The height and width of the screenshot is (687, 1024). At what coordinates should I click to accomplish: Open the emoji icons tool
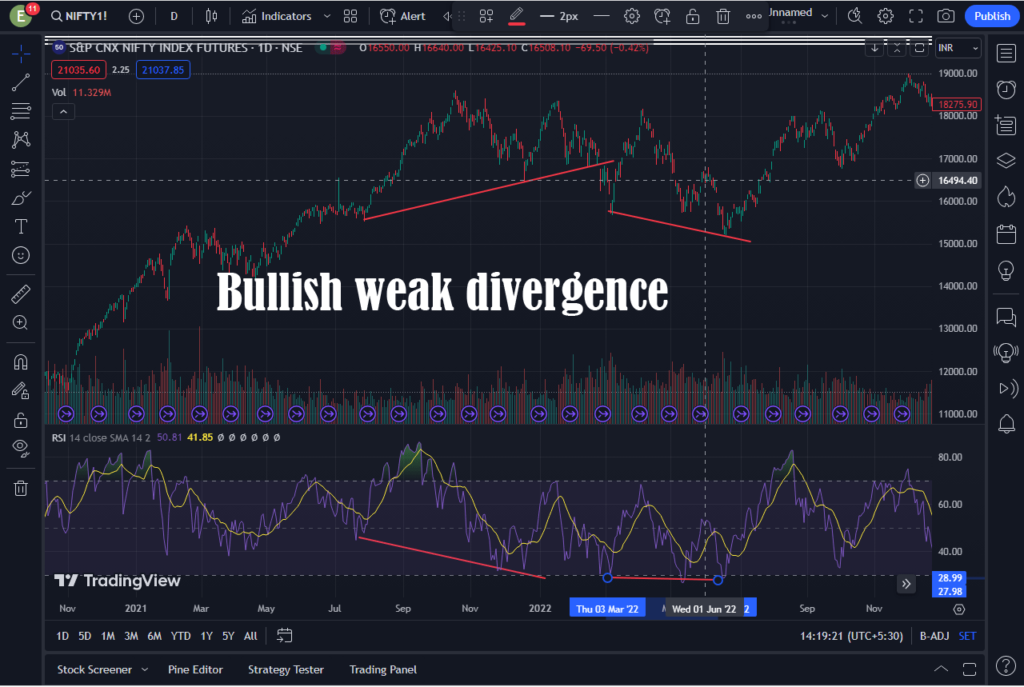tap(21, 255)
